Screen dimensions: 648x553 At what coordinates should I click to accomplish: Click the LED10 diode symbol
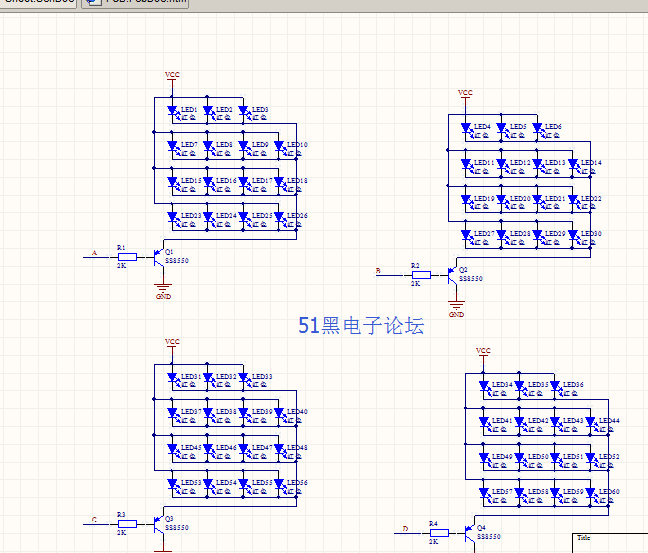click(x=279, y=146)
